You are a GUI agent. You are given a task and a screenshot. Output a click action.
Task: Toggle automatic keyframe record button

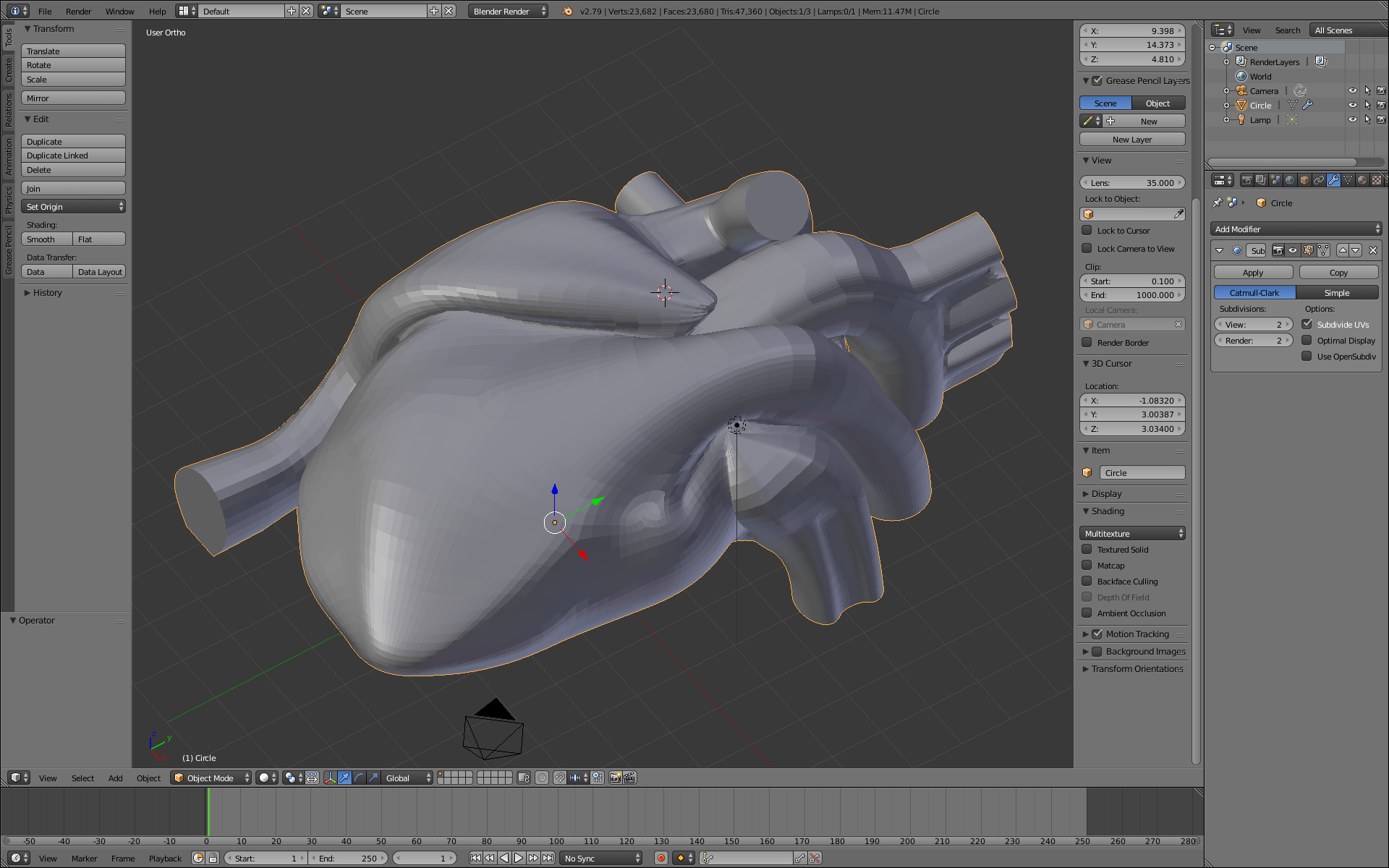click(660, 858)
